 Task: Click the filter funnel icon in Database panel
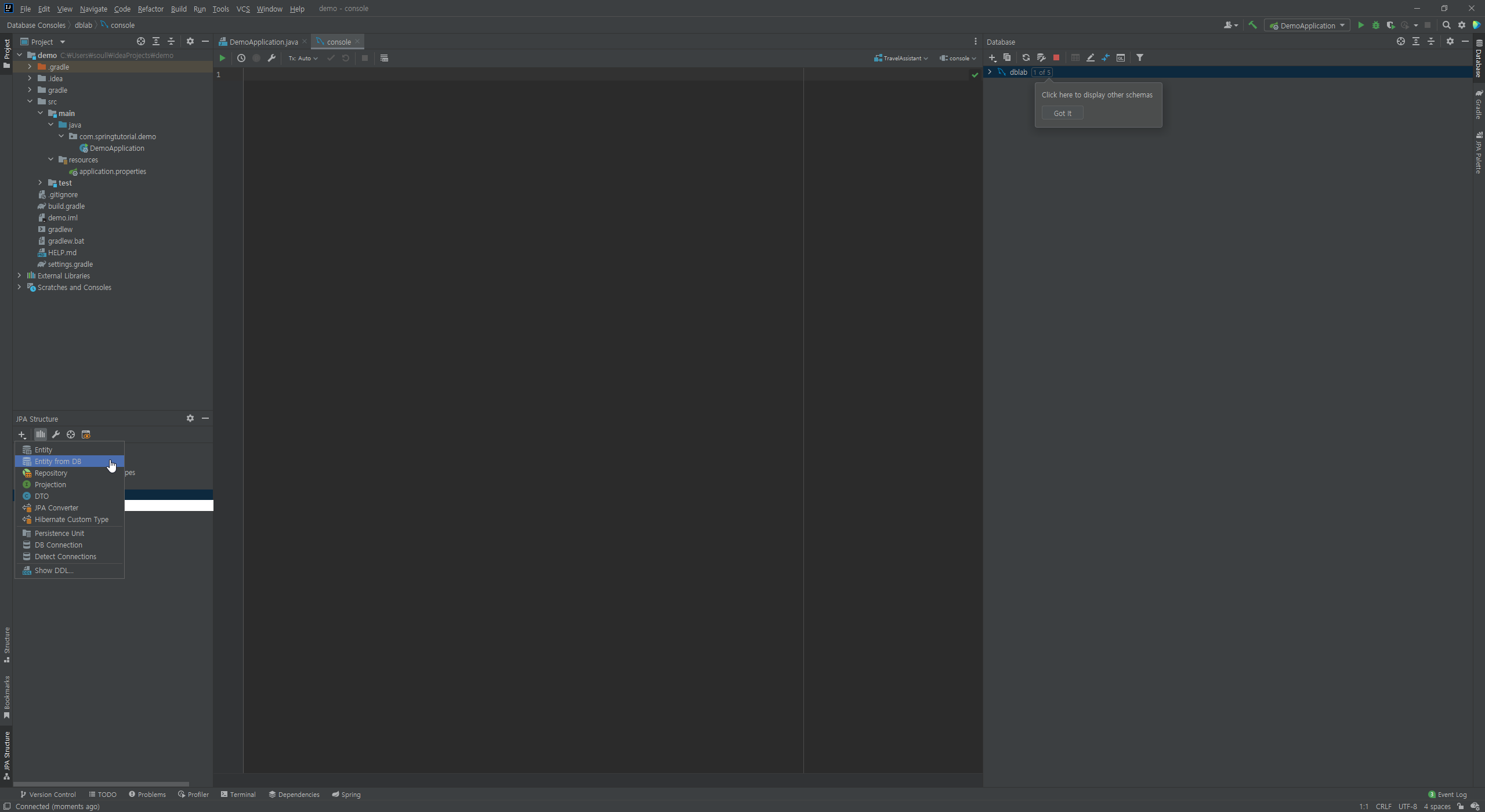tap(1140, 57)
